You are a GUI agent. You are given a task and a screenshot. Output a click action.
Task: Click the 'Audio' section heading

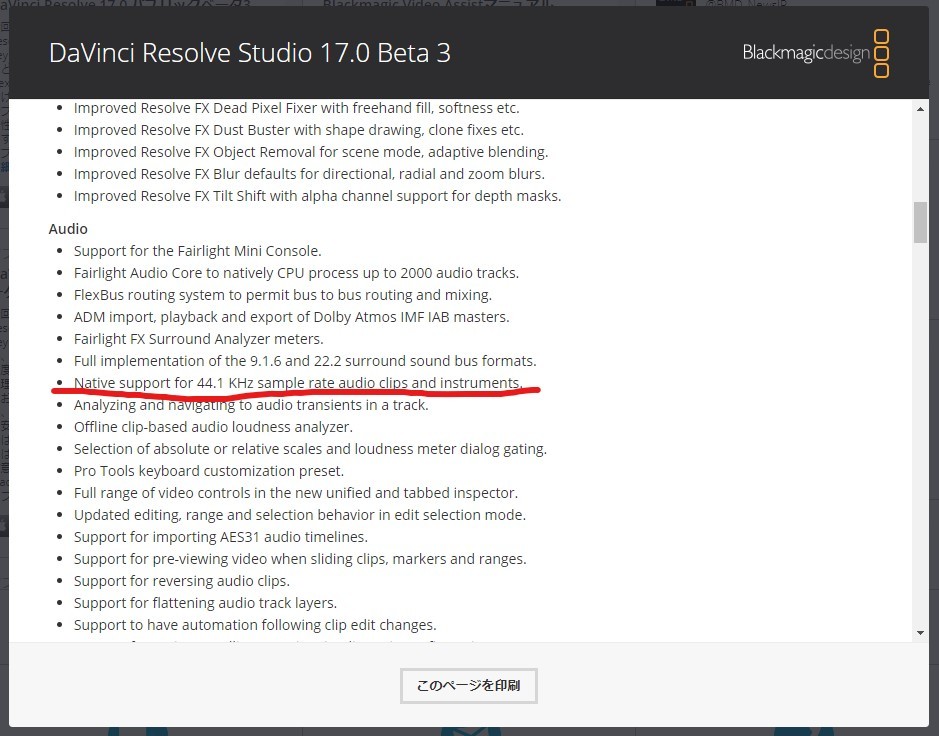tap(68, 229)
